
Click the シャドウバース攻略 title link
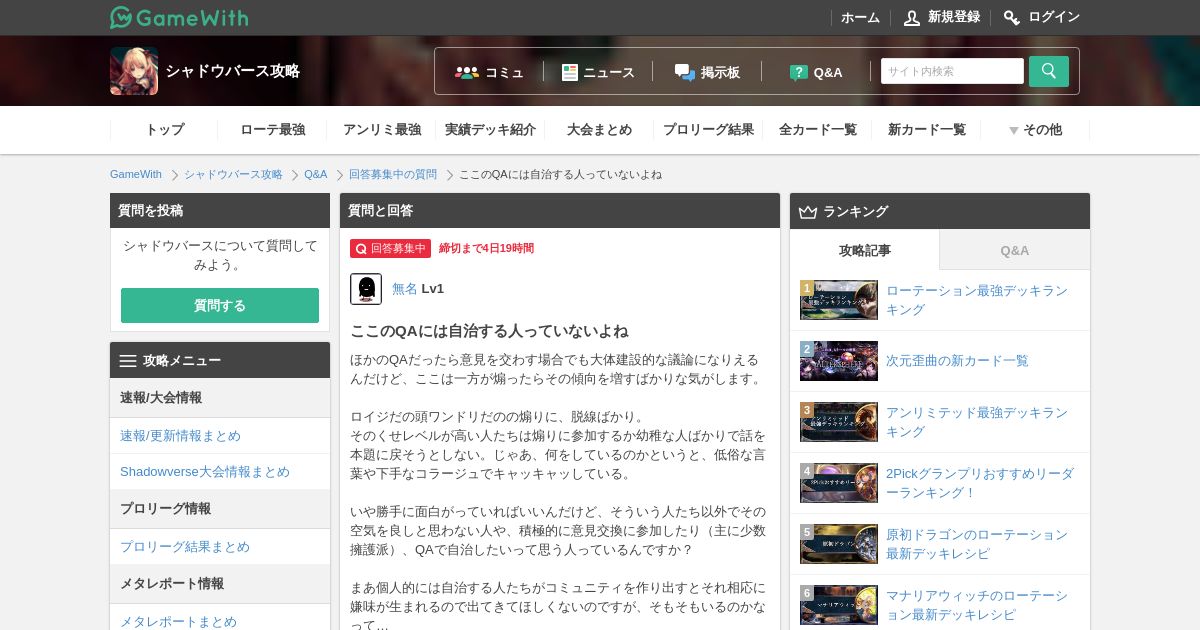(x=232, y=71)
